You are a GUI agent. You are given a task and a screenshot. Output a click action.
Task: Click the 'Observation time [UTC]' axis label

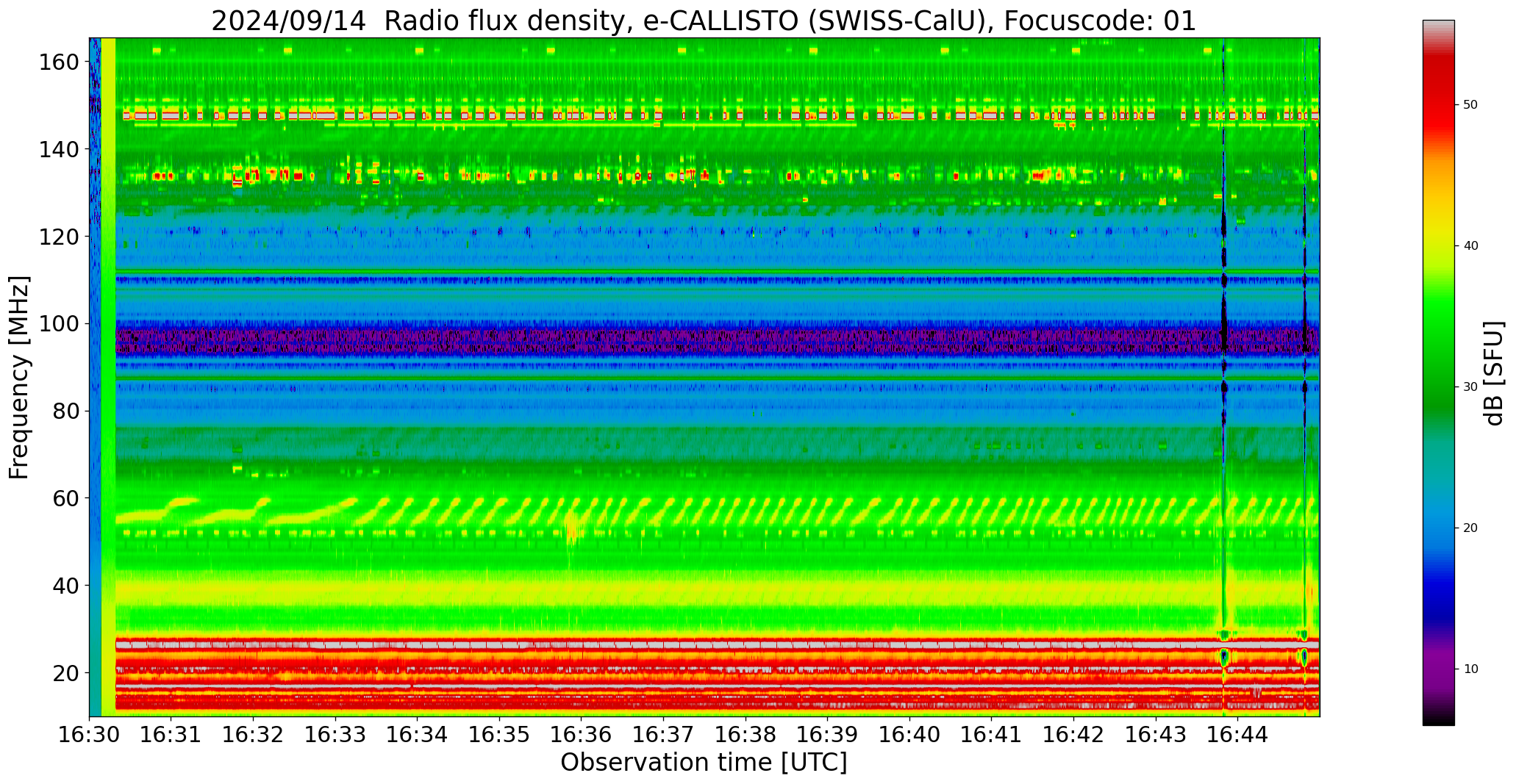pyautogui.click(x=704, y=763)
